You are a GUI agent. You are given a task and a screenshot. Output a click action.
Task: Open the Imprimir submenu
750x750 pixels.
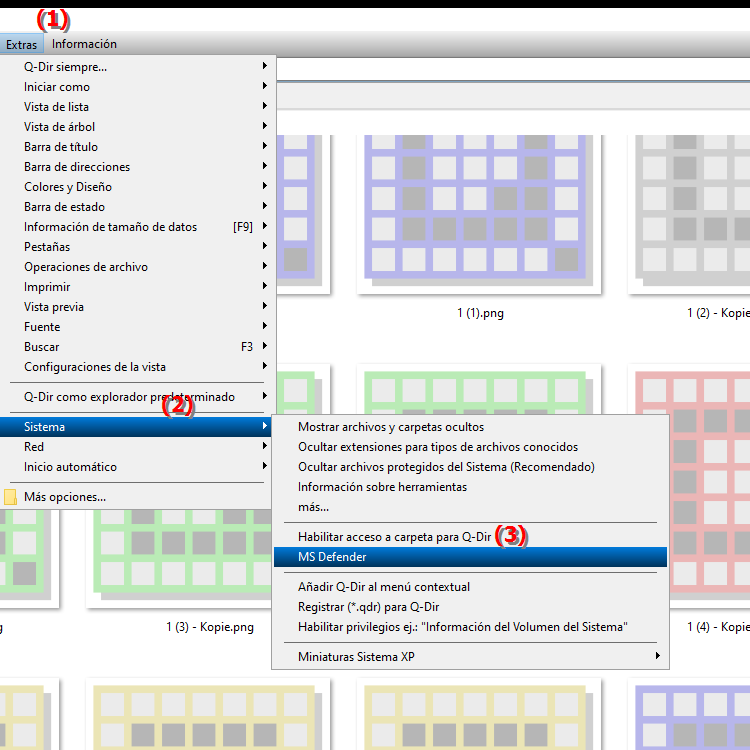138,287
